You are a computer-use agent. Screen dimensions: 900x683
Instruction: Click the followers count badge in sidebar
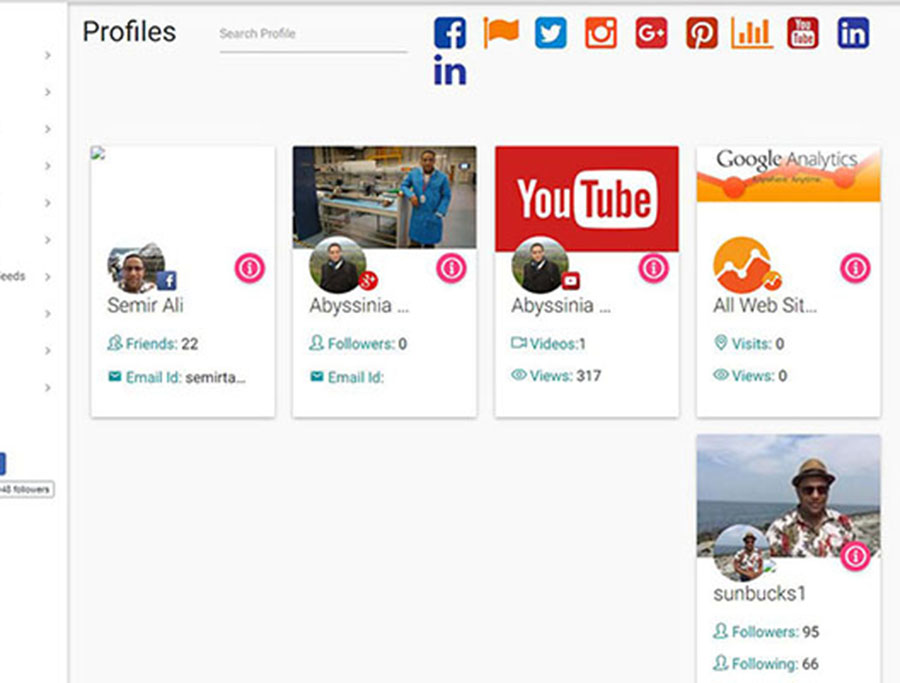tap(26, 490)
